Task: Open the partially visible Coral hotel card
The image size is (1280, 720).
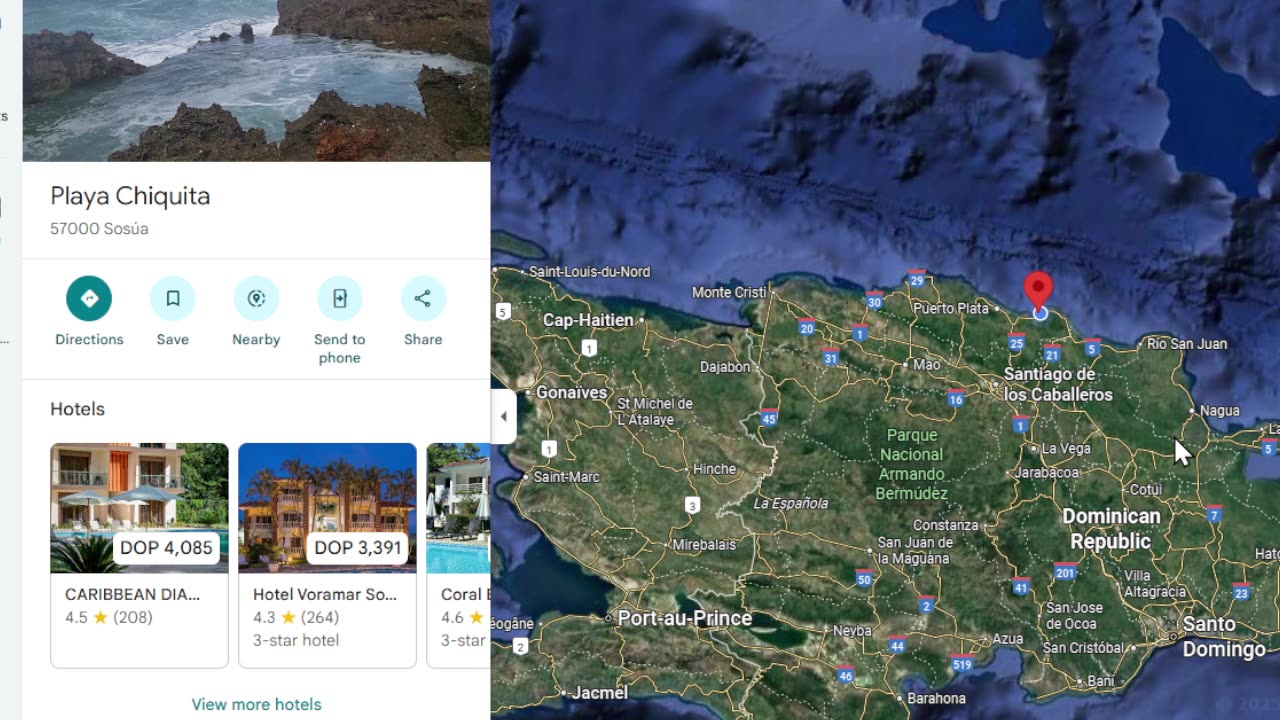Action: (458, 555)
